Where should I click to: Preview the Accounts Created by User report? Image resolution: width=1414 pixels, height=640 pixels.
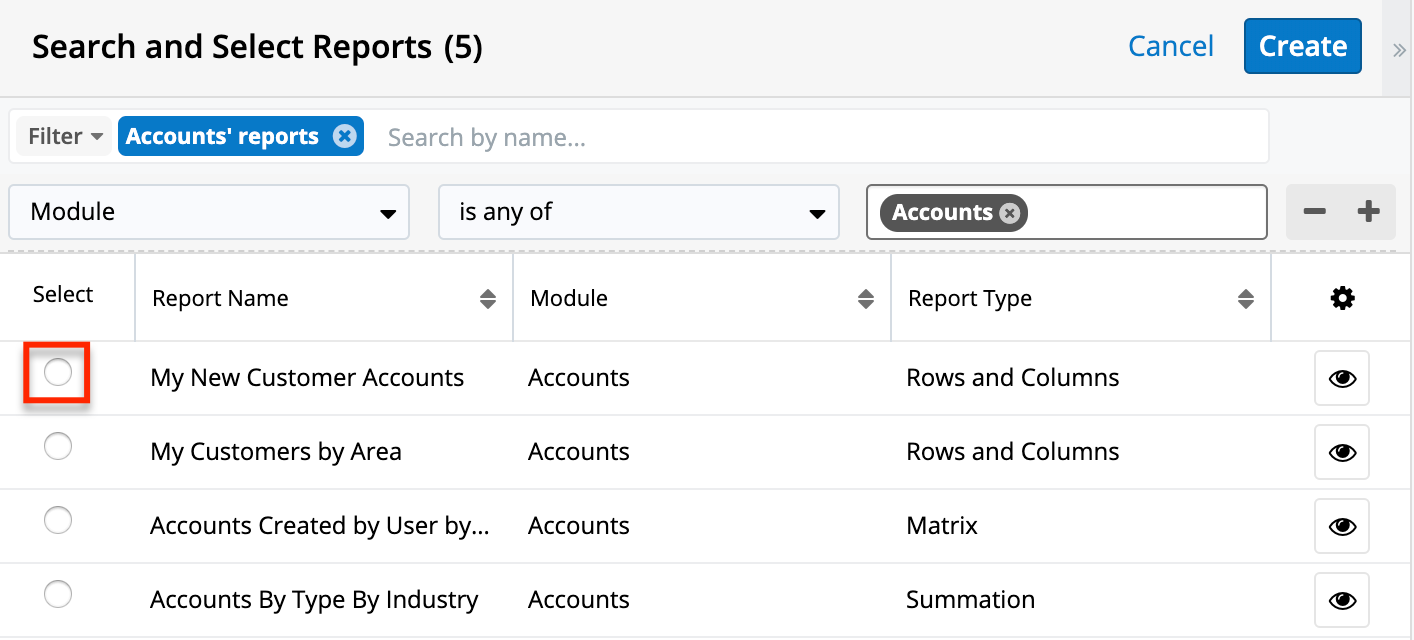coord(1341,526)
